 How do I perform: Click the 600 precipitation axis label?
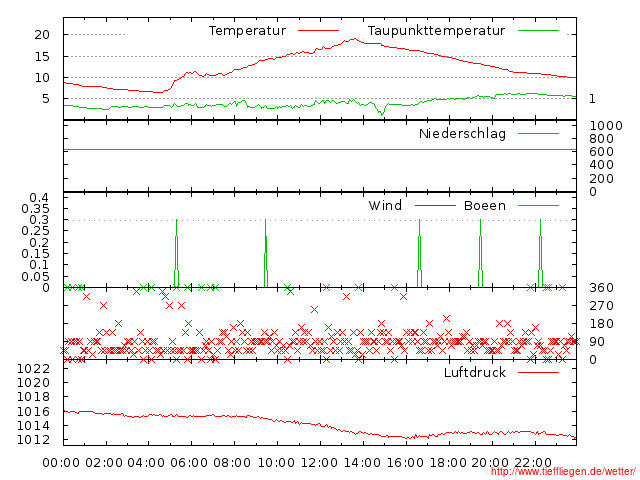(x=602, y=152)
